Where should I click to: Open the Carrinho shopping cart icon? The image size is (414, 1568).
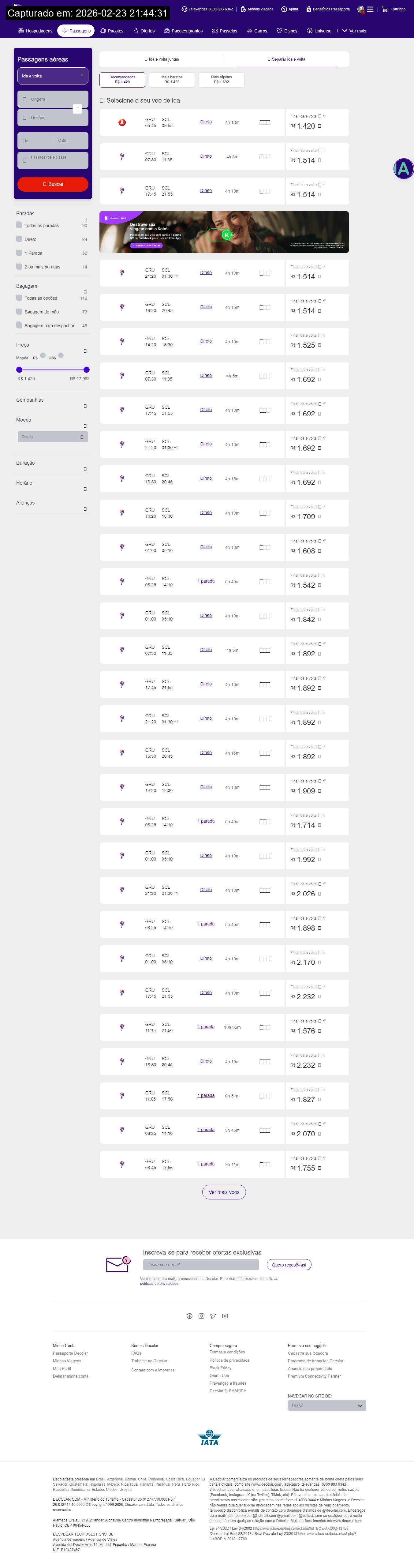pos(385,9)
